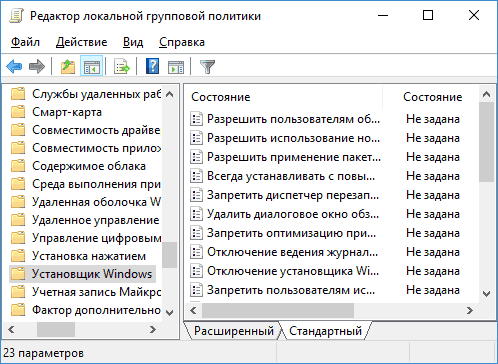The width and height of the screenshot is (498, 364).
Task: Click policy icon for Запретить пользователям ис...
Action: (196, 290)
